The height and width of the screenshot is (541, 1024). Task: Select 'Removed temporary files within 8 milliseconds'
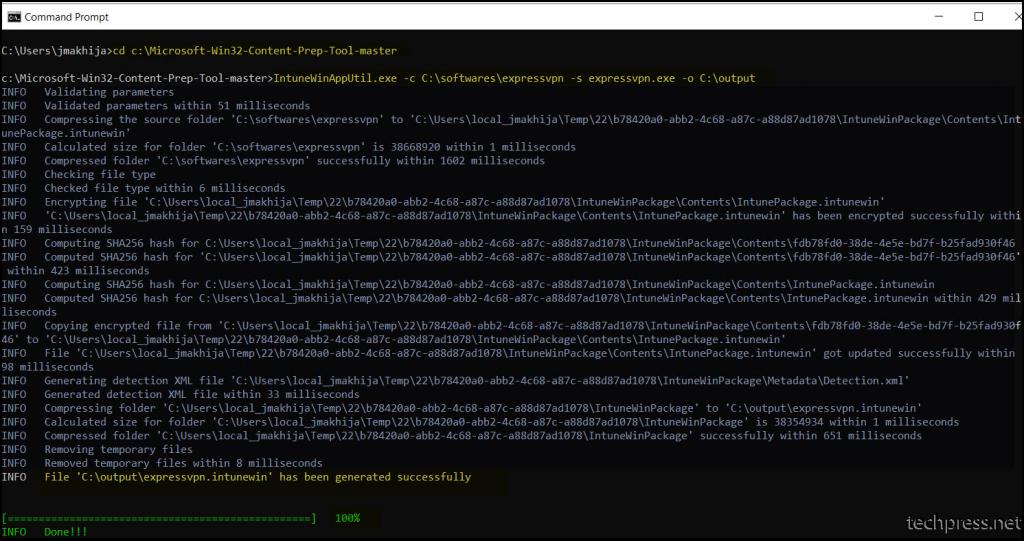[x=162, y=463]
